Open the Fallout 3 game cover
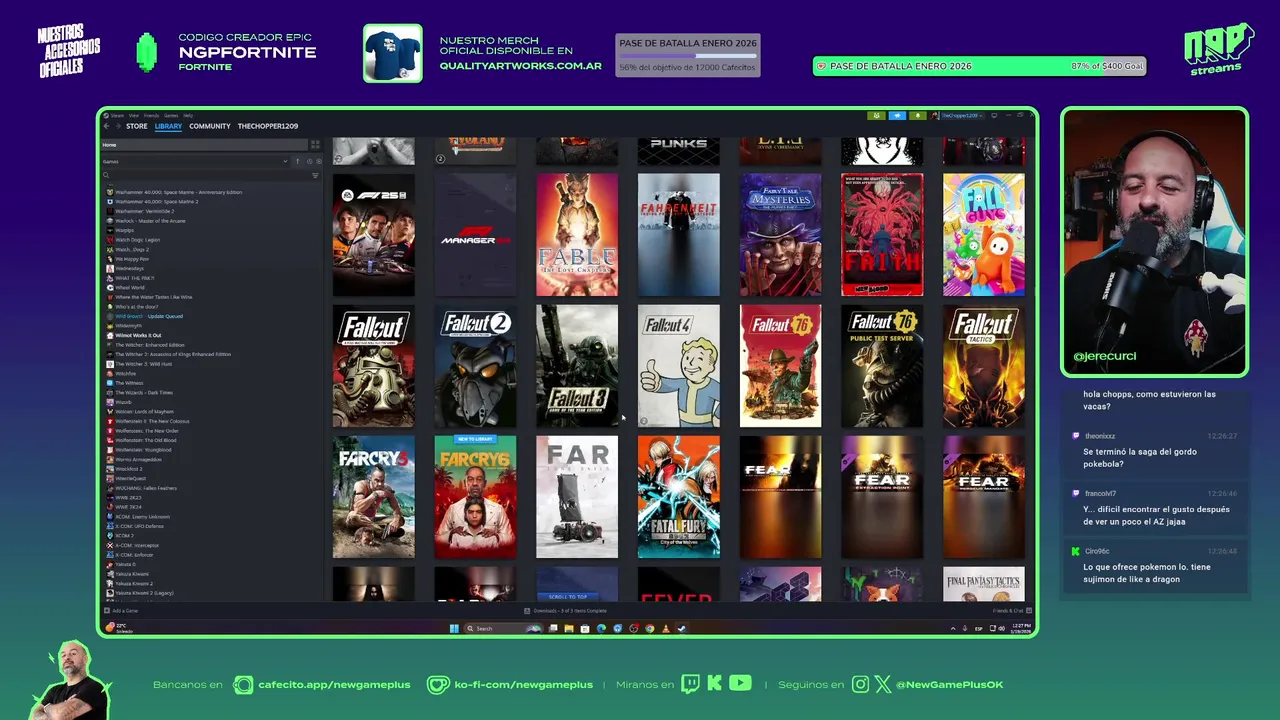 coord(577,366)
